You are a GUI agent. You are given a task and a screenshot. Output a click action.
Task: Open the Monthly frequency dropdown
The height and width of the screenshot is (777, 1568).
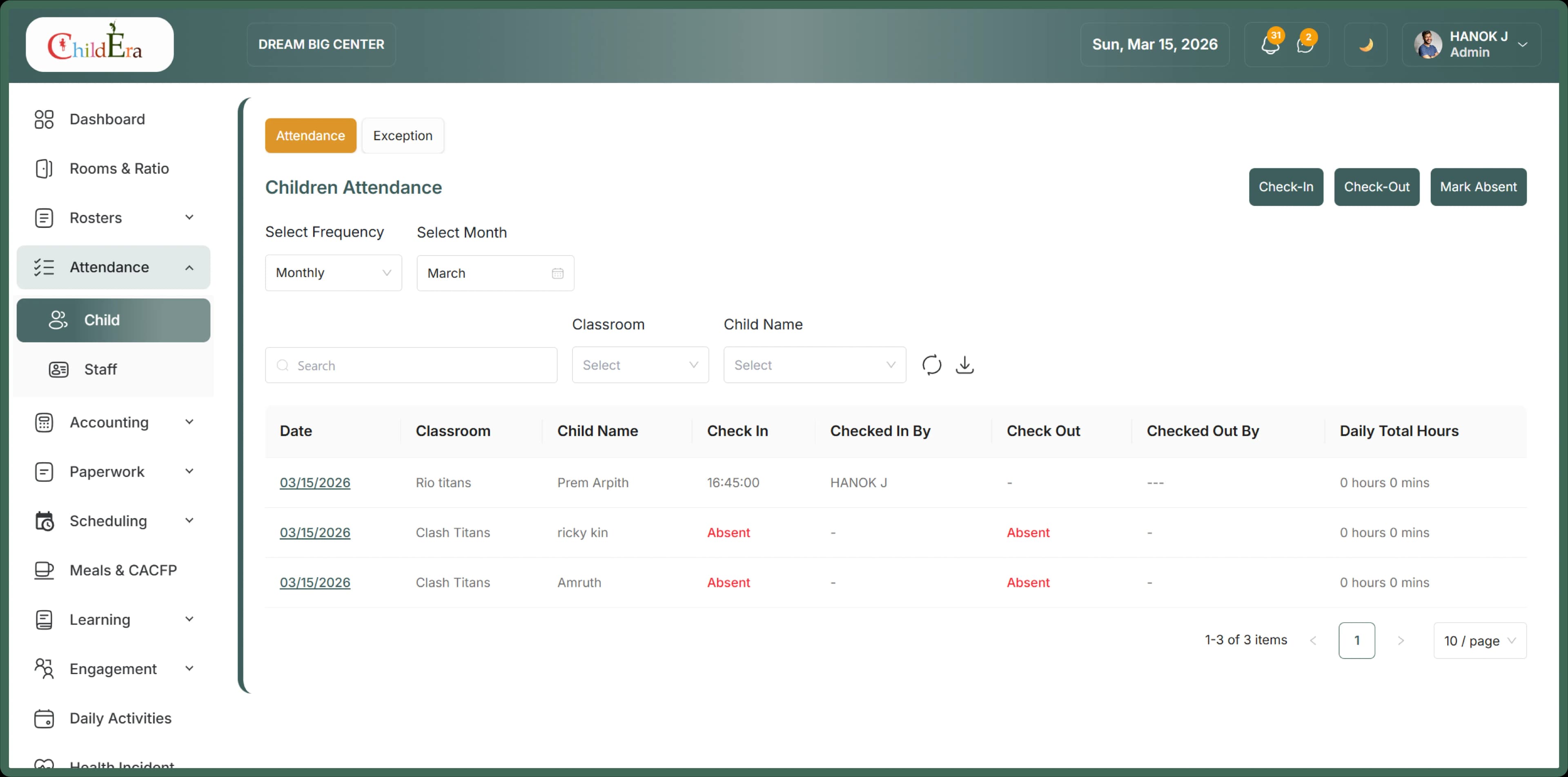333,273
